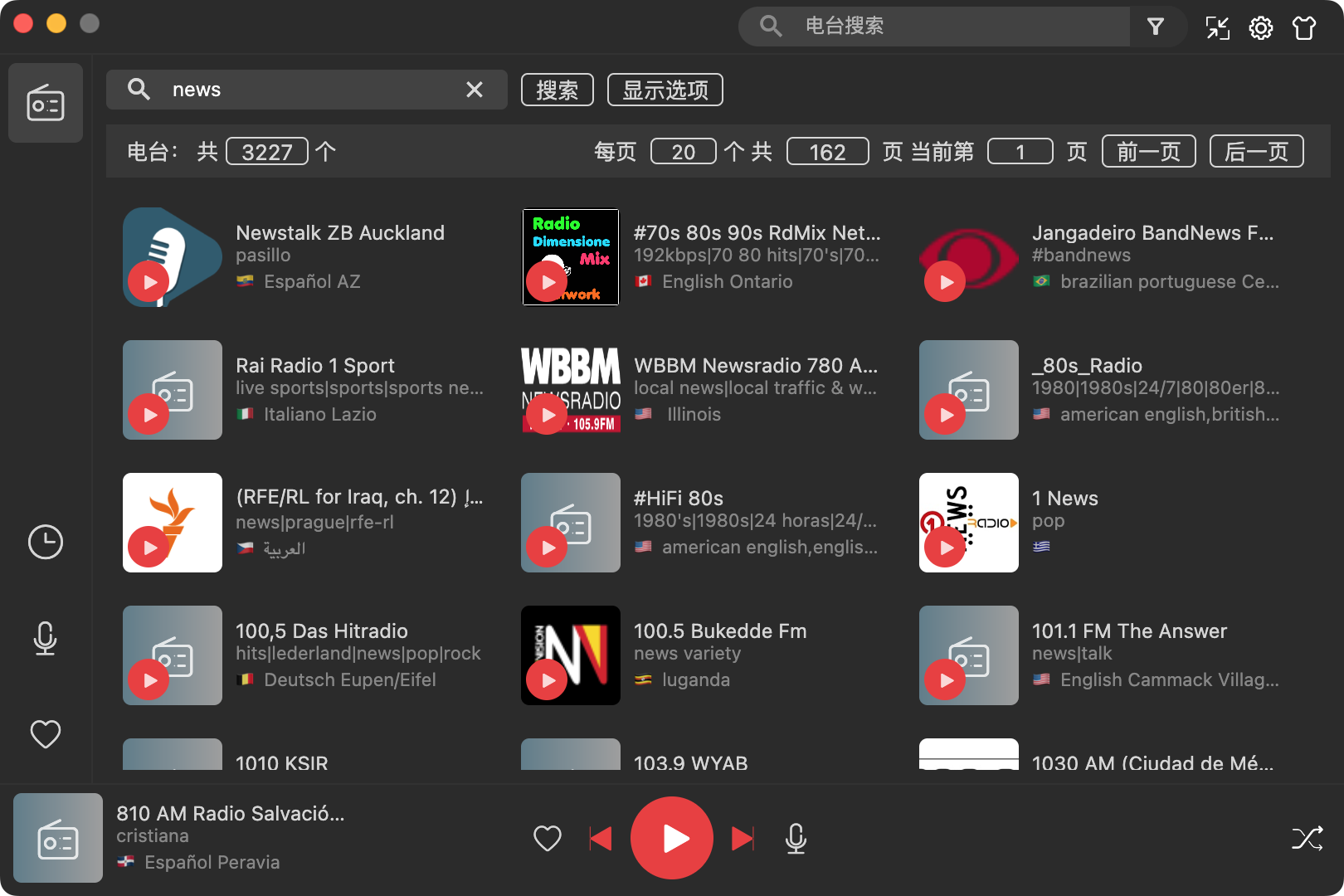Open the history clock sidebar icon

click(46, 542)
